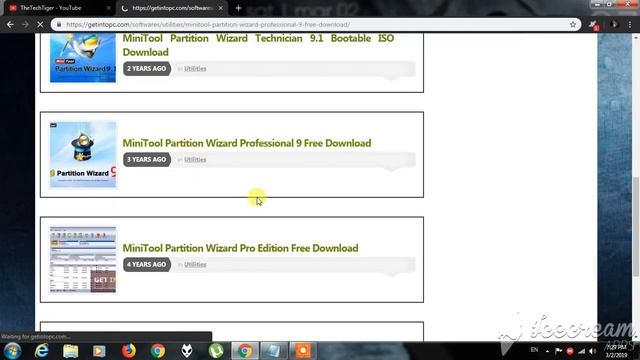The width and height of the screenshot is (640, 360).
Task: Launch Internet Explorer from the taskbar
Action: pyautogui.click(x=42, y=351)
